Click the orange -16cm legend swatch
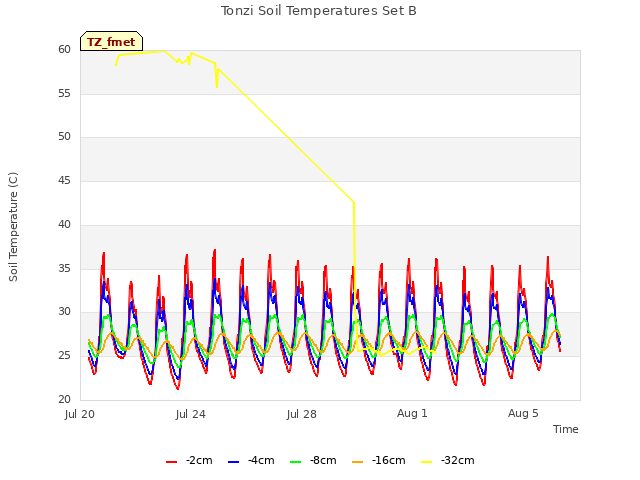640x480 pixels. tap(358, 462)
